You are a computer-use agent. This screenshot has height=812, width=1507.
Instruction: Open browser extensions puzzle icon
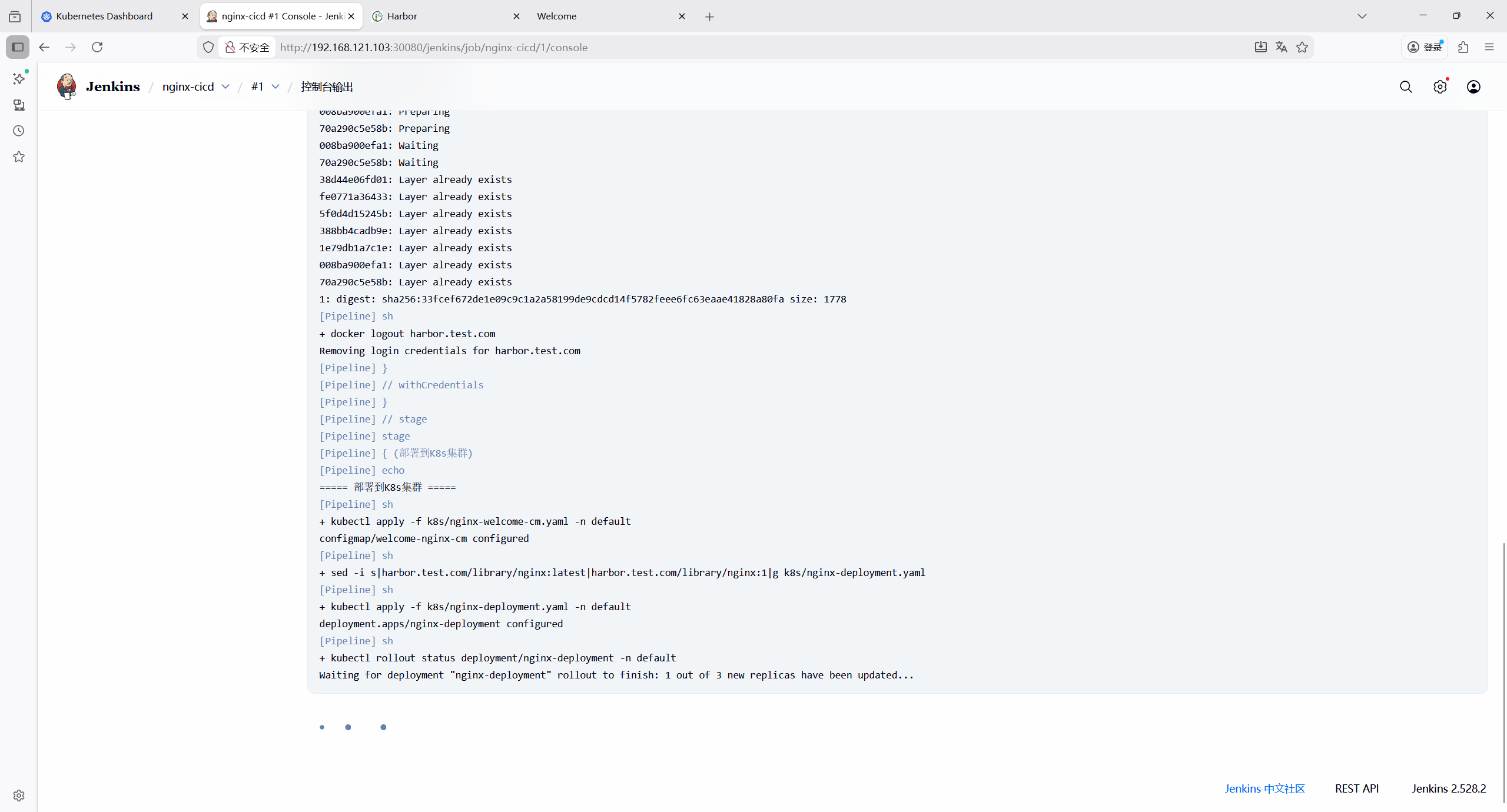tap(1463, 47)
